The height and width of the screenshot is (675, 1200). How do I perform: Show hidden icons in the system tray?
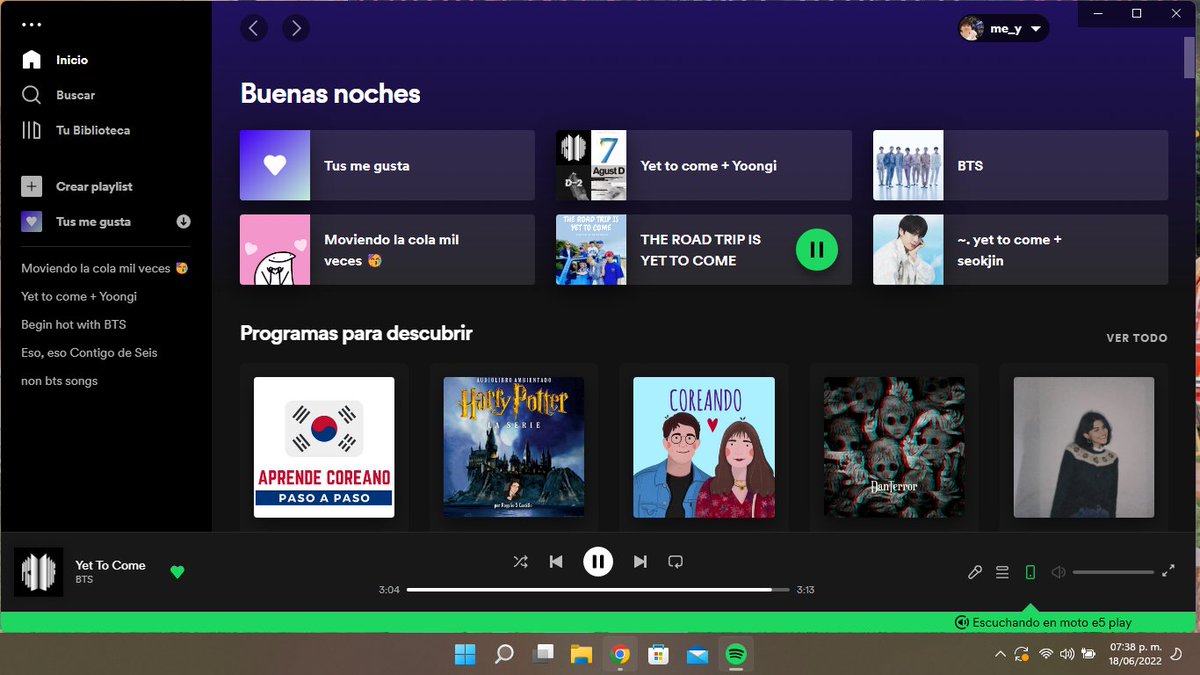[x=1000, y=654]
